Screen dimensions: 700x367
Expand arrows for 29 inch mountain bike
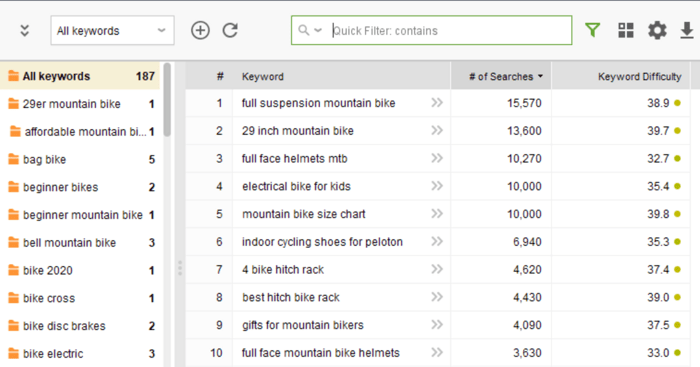tap(437, 130)
